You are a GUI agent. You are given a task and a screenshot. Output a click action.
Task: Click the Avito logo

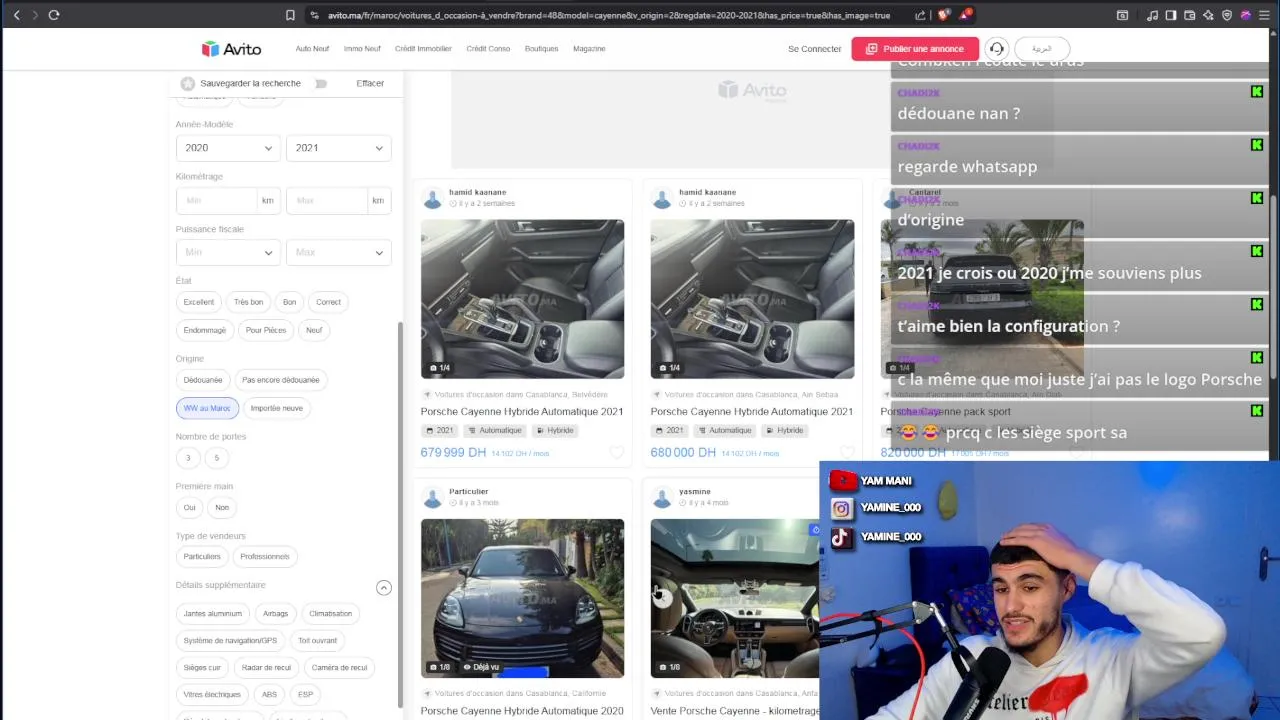coord(231,49)
